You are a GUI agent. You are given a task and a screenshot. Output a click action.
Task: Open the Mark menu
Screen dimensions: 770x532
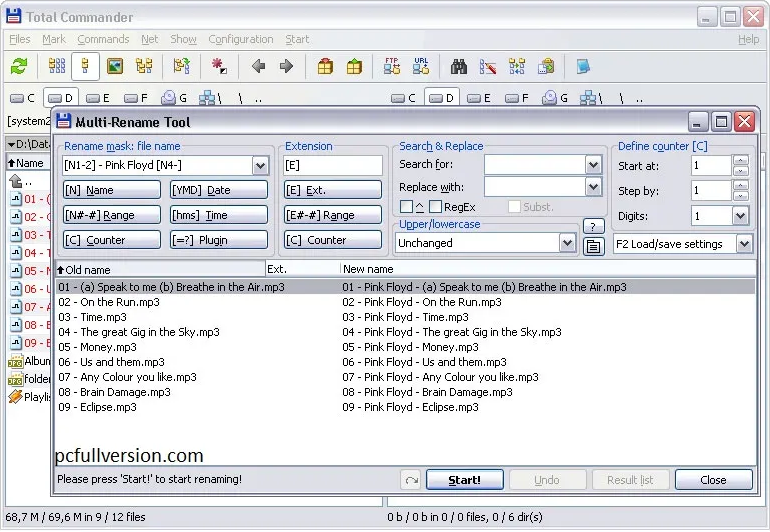pyautogui.click(x=54, y=39)
